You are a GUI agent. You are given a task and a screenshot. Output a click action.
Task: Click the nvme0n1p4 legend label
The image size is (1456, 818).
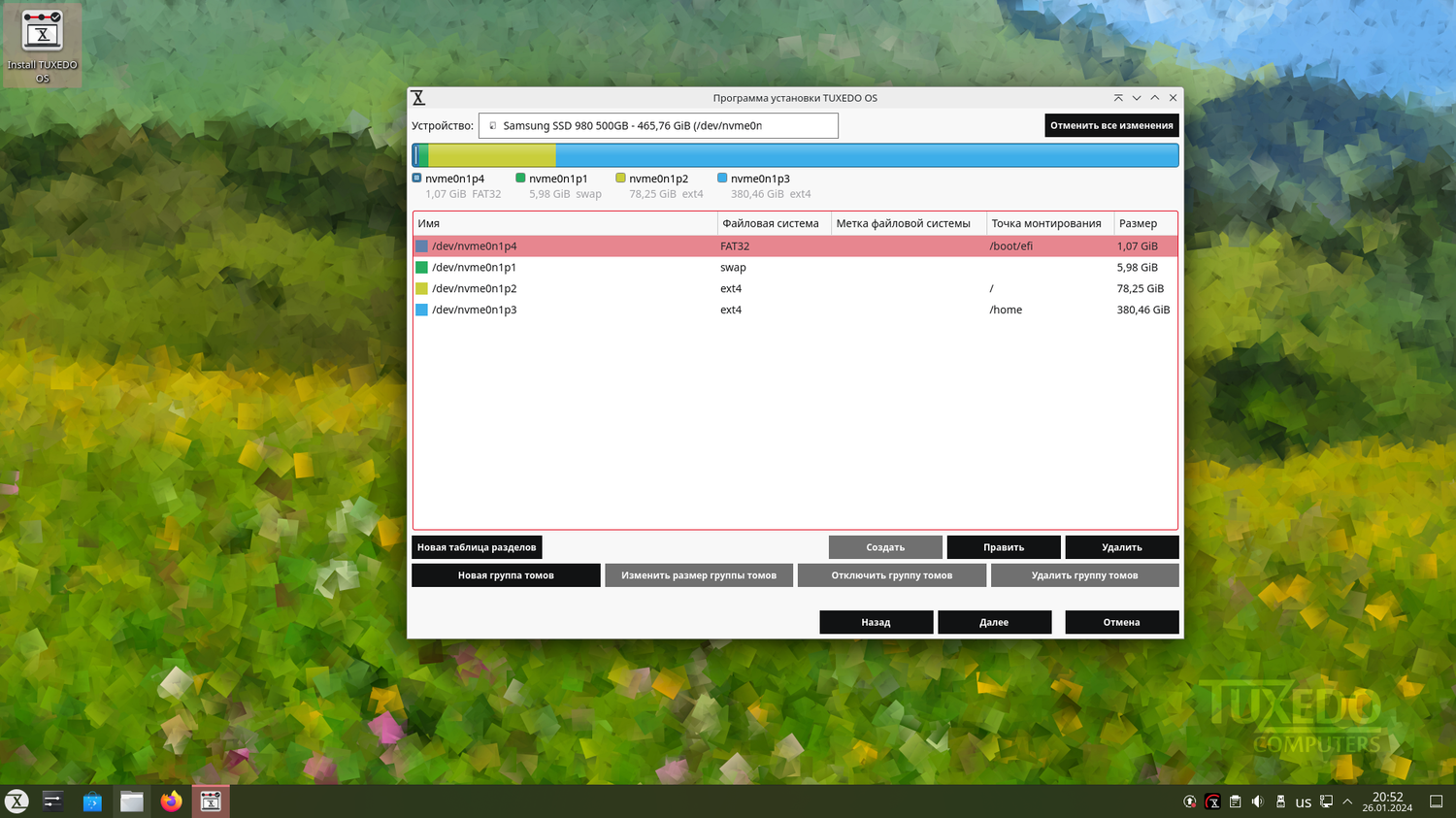coord(454,179)
